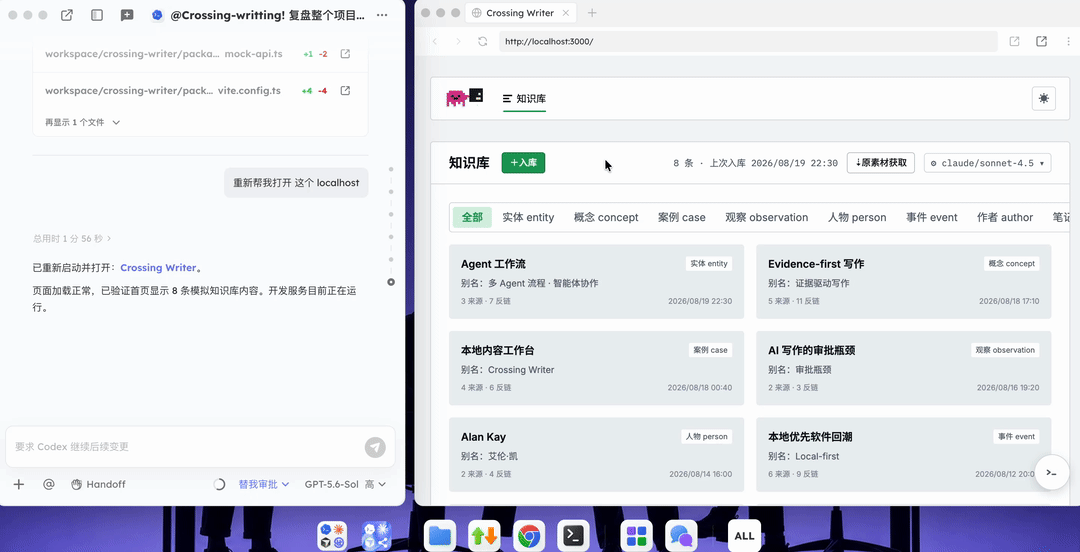Open the four-square grid dock app
The image size is (1080, 552).
(636, 535)
